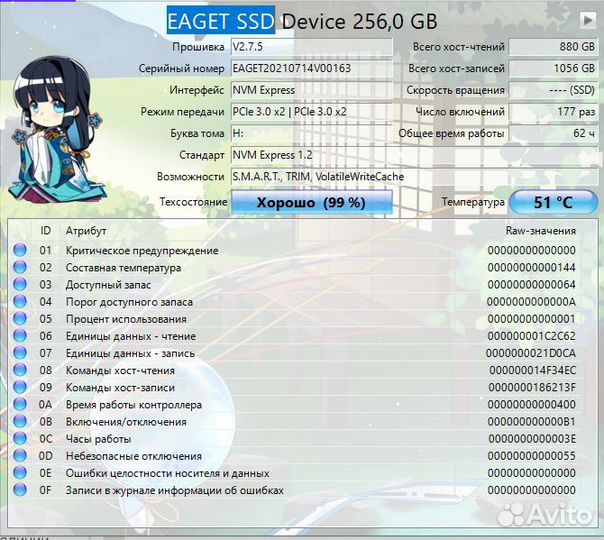Click status orb for Критическое предупреждение row
604x540 pixels.
(20, 250)
